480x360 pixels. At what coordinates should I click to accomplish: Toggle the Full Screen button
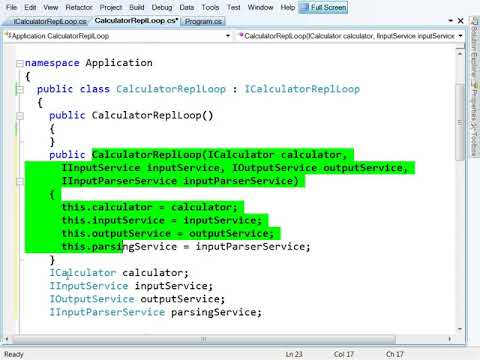[324, 7]
